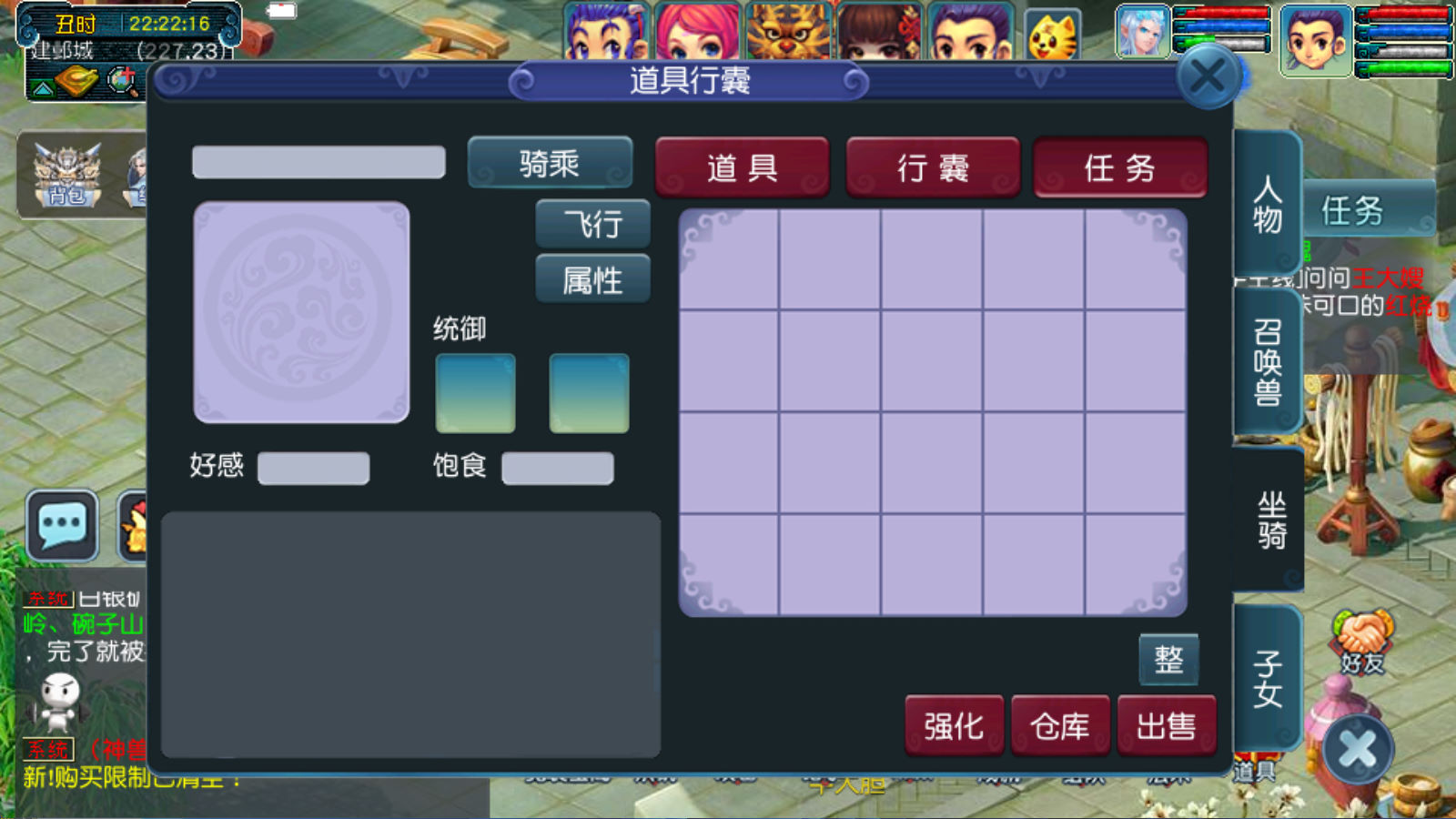Open the 背包 backpack icon
The width and height of the screenshot is (1456, 819).
pos(66,174)
